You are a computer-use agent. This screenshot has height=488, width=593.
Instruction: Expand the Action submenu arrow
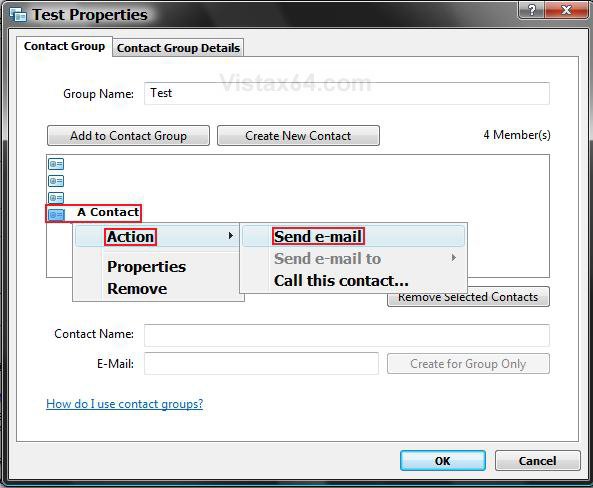pos(230,236)
